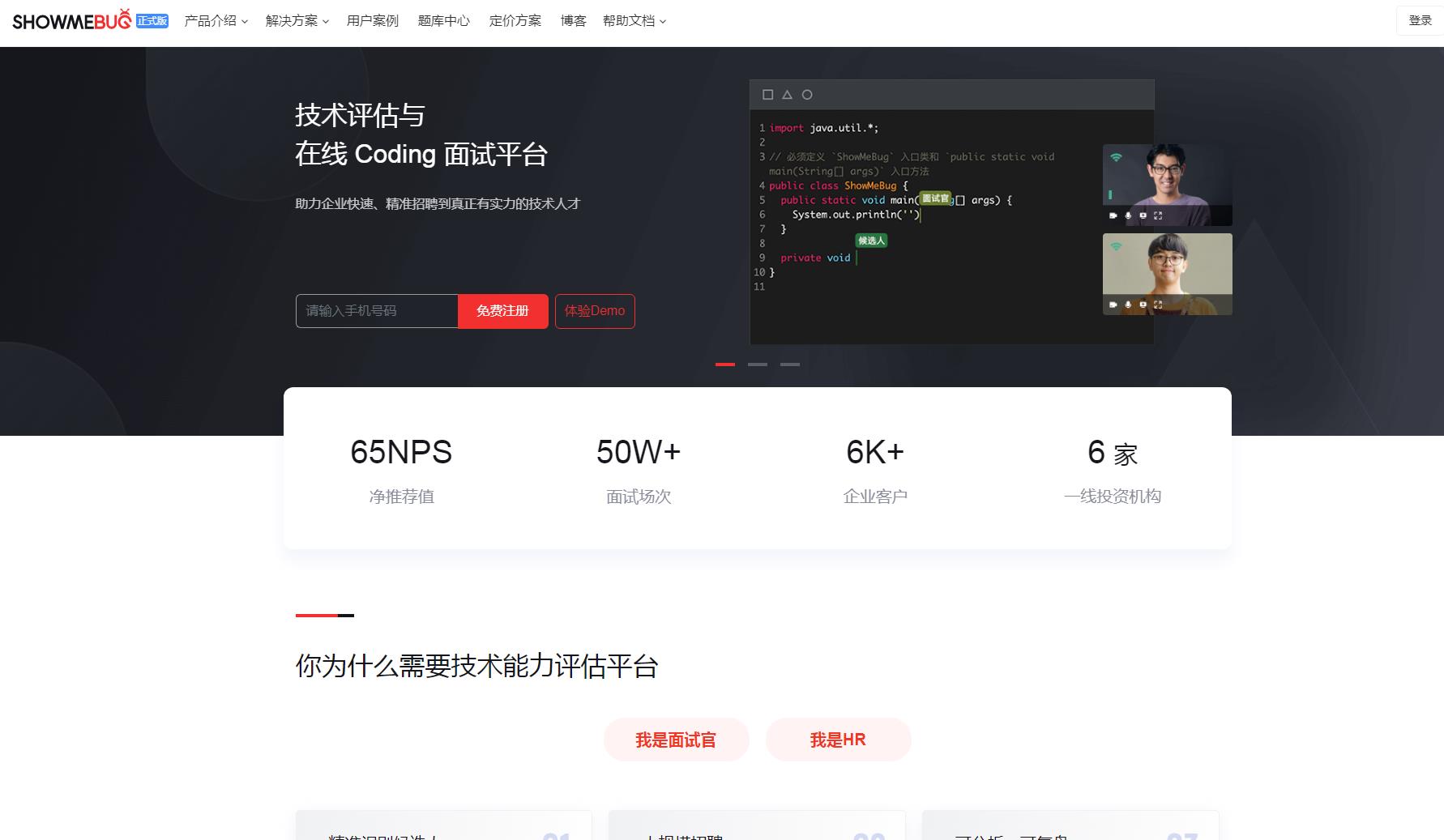This screenshot has height=840, width=1444.
Task: Click Wi-Fi signal icon on top video thumbnail
Action: [1116, 157]
